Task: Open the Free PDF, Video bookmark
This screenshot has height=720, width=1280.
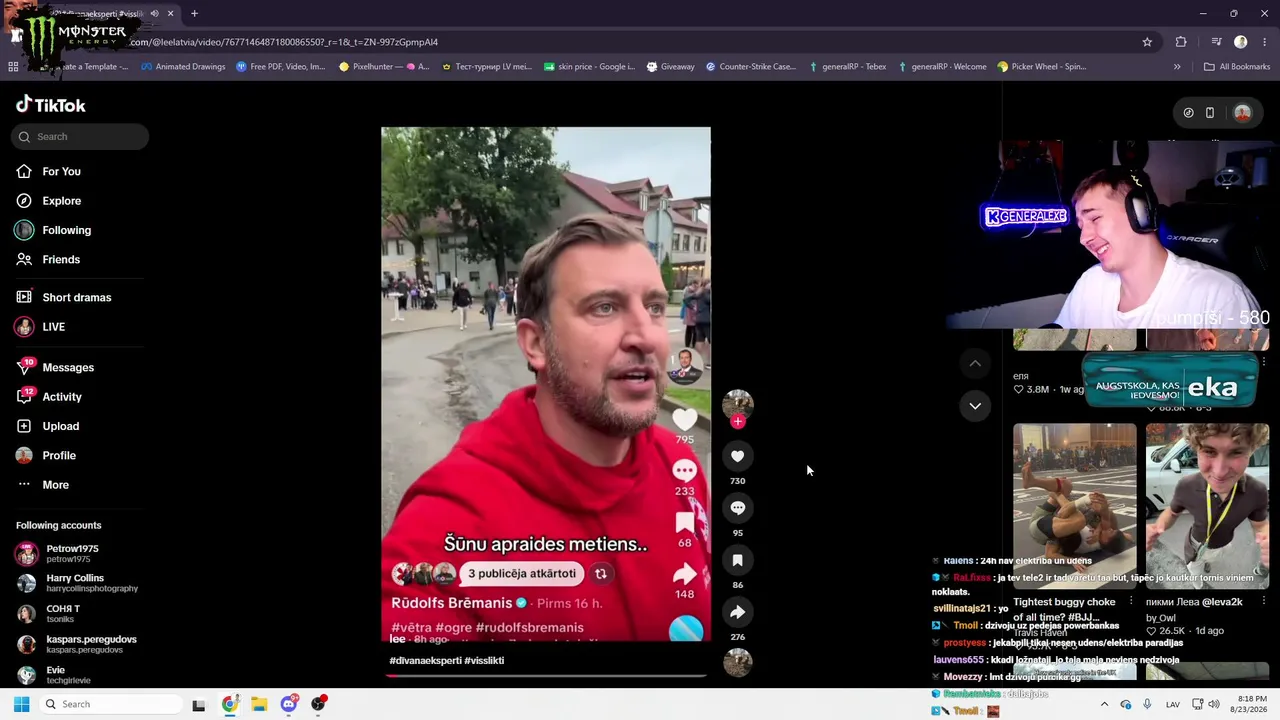Action: pos(281,67)
